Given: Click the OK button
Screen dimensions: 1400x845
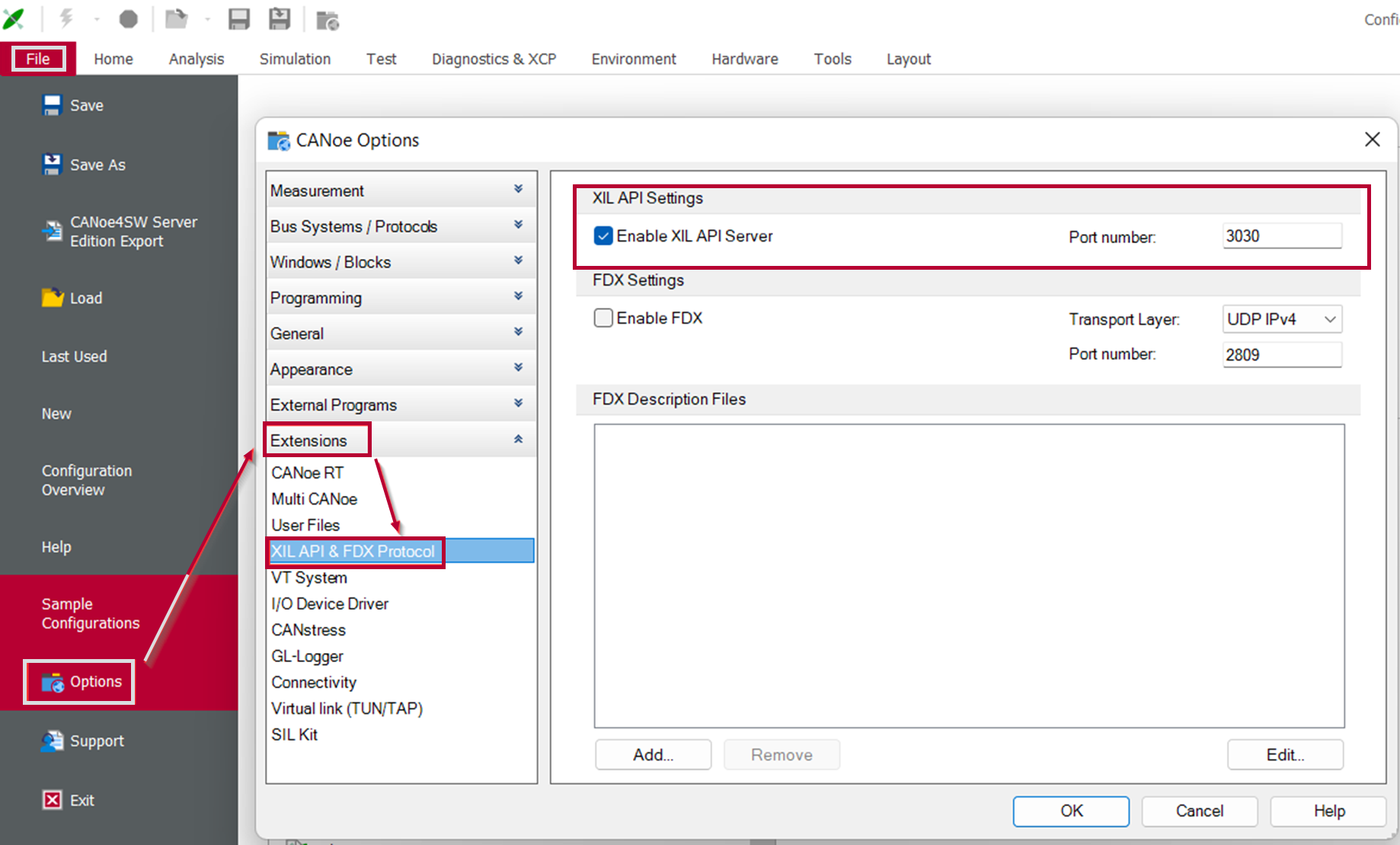Looking at the screenshot, I should [1071, 811].
